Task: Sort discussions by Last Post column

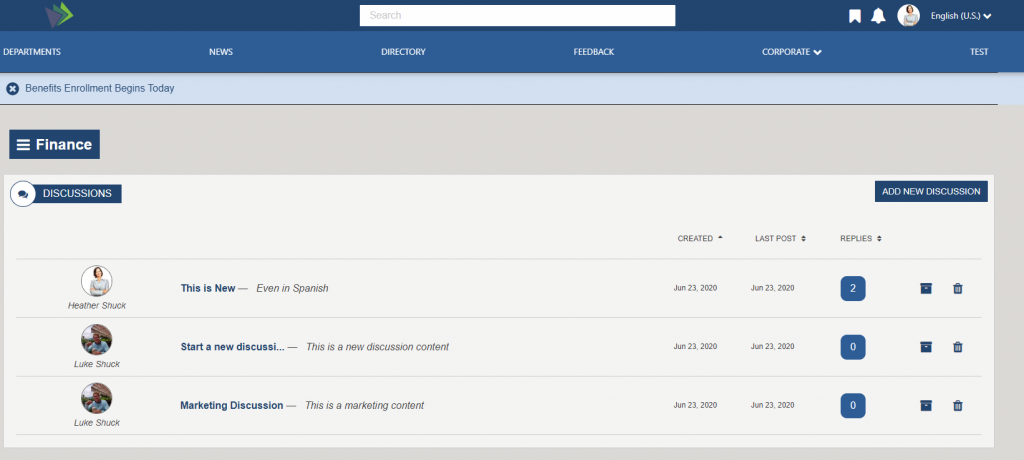Action: tap(780, 239)
